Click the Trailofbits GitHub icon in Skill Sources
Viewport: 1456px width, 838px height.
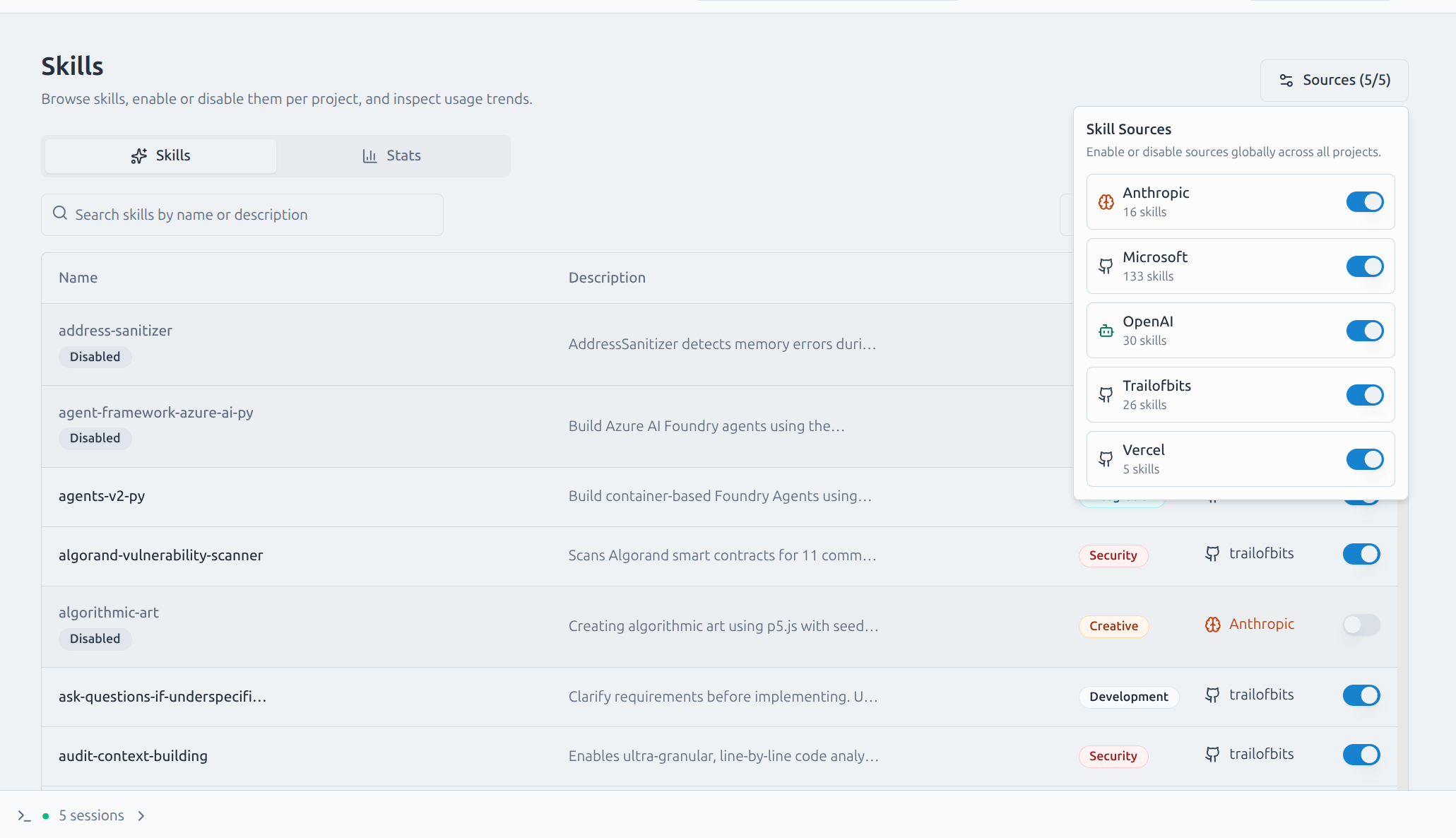point(1106,395)
